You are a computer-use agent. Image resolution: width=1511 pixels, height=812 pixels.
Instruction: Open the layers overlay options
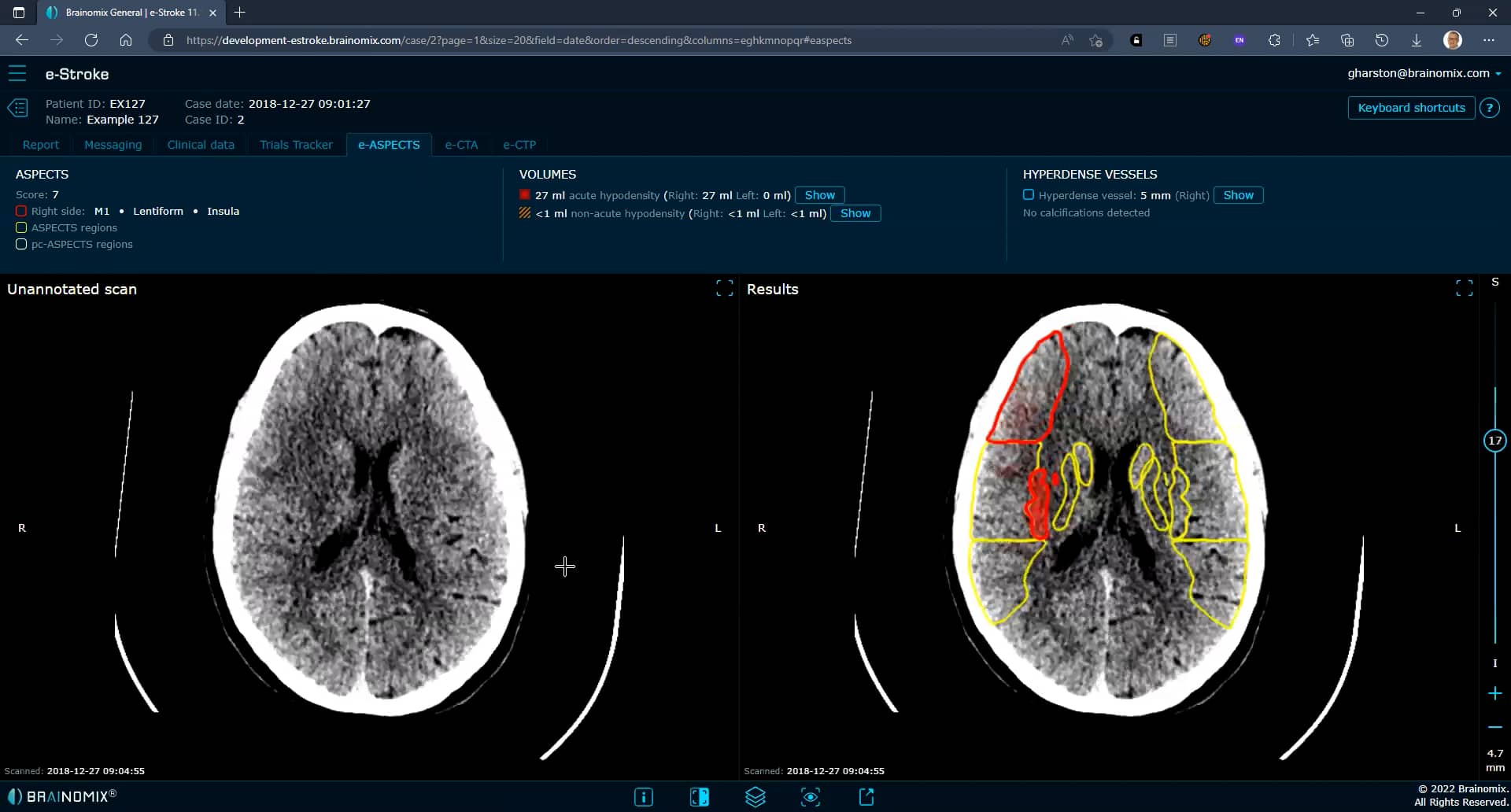(755, 797)
